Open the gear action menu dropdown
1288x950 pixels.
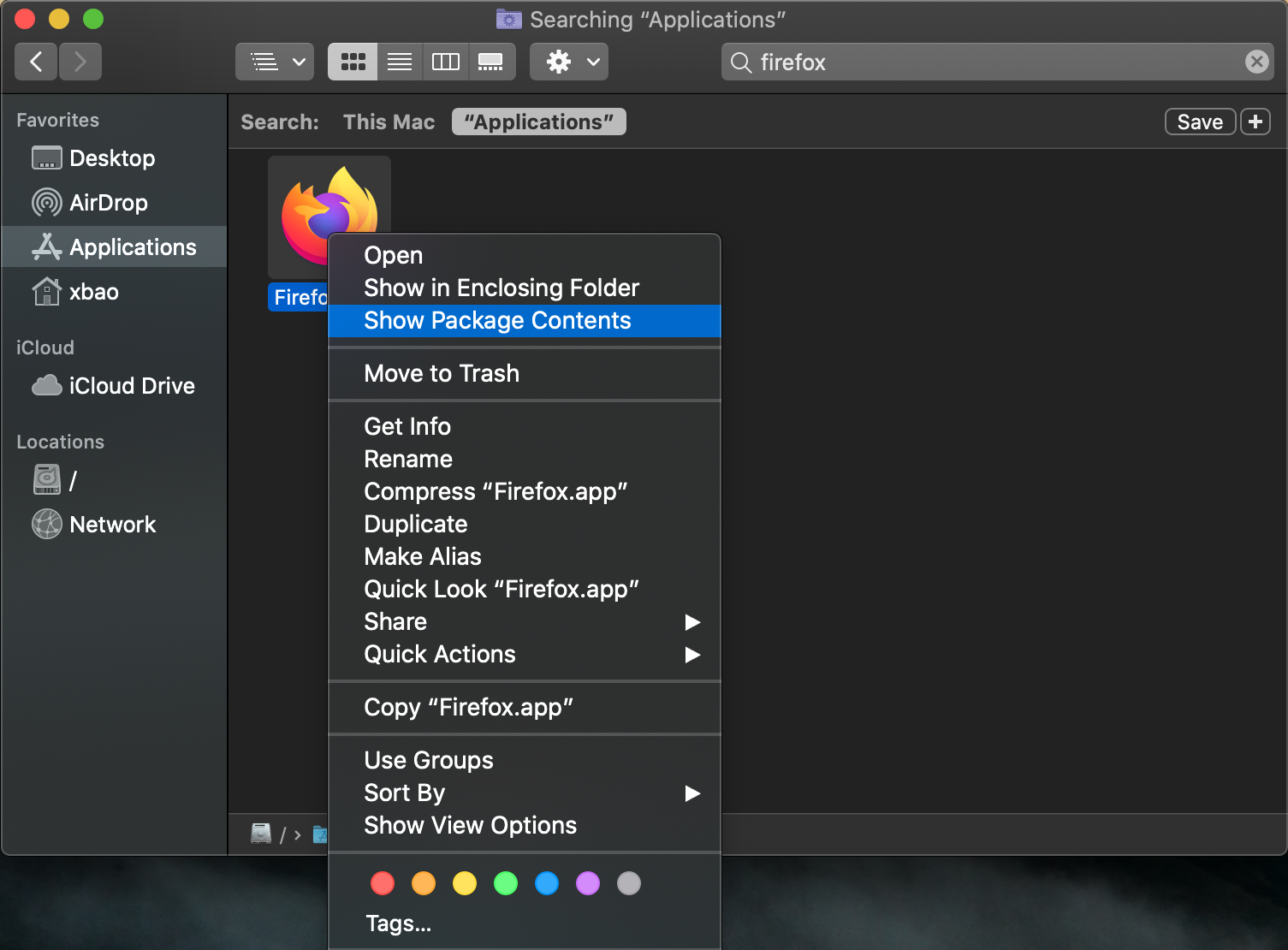point(569,62)
